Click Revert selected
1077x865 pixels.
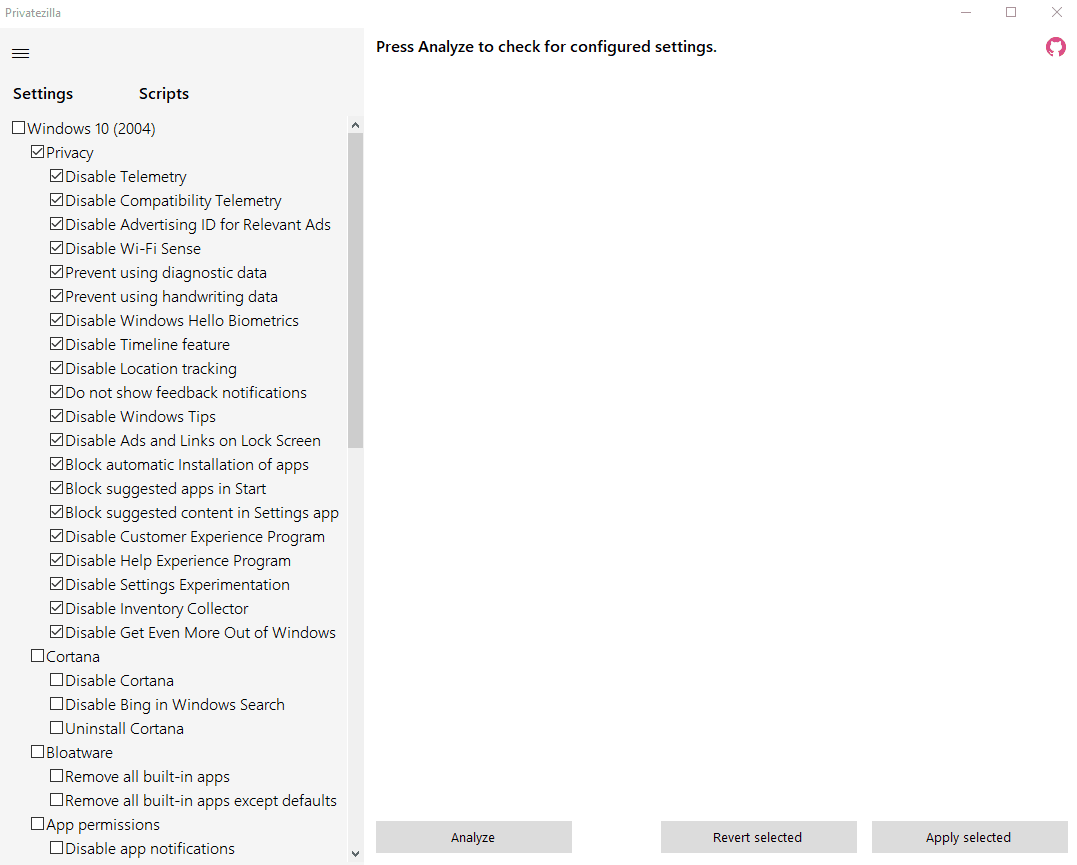(758, 837)
